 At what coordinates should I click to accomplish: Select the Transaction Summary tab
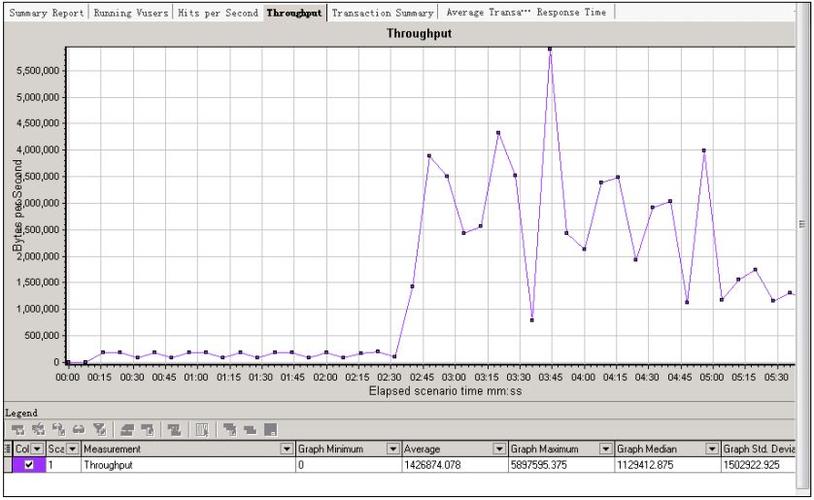(x=382, y=13)
